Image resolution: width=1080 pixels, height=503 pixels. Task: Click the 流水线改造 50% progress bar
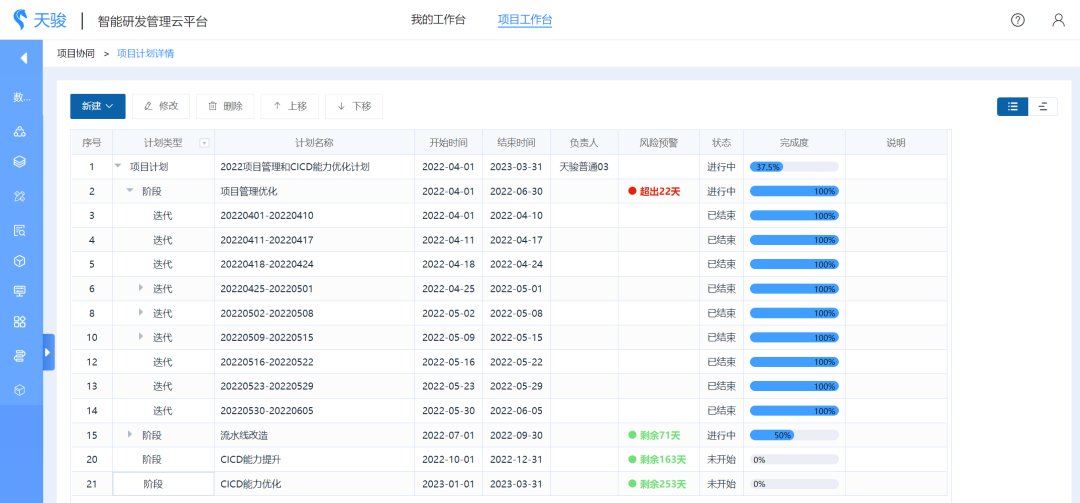[794, 435]
